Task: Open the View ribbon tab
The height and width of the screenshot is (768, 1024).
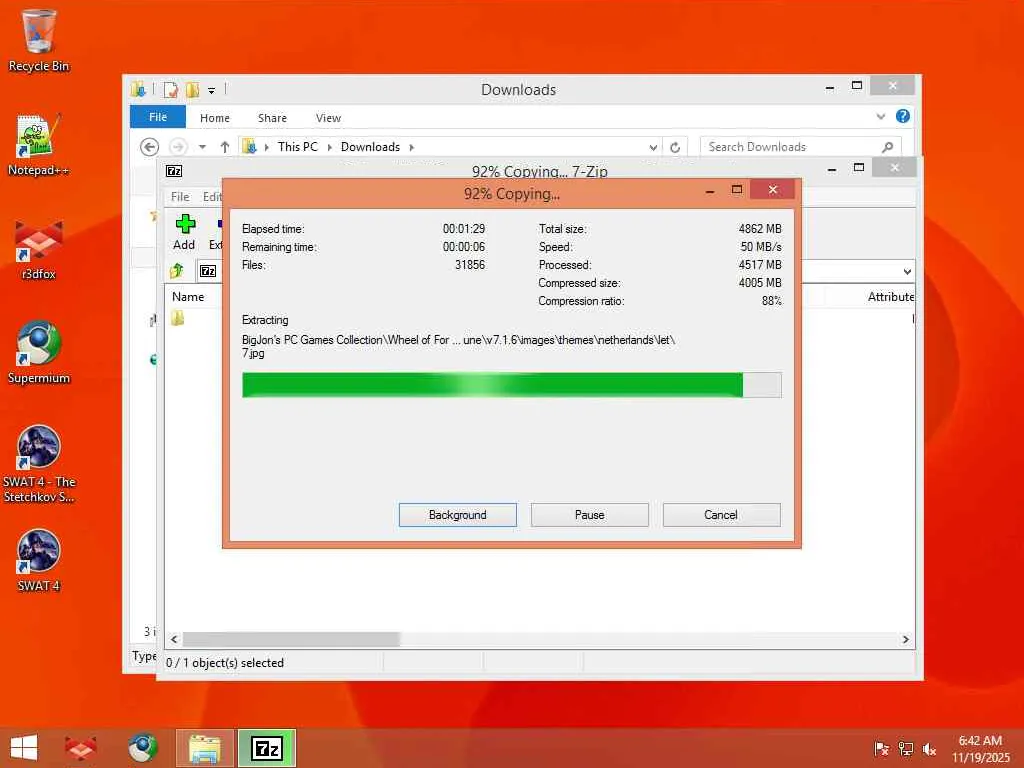Action: 328,118
